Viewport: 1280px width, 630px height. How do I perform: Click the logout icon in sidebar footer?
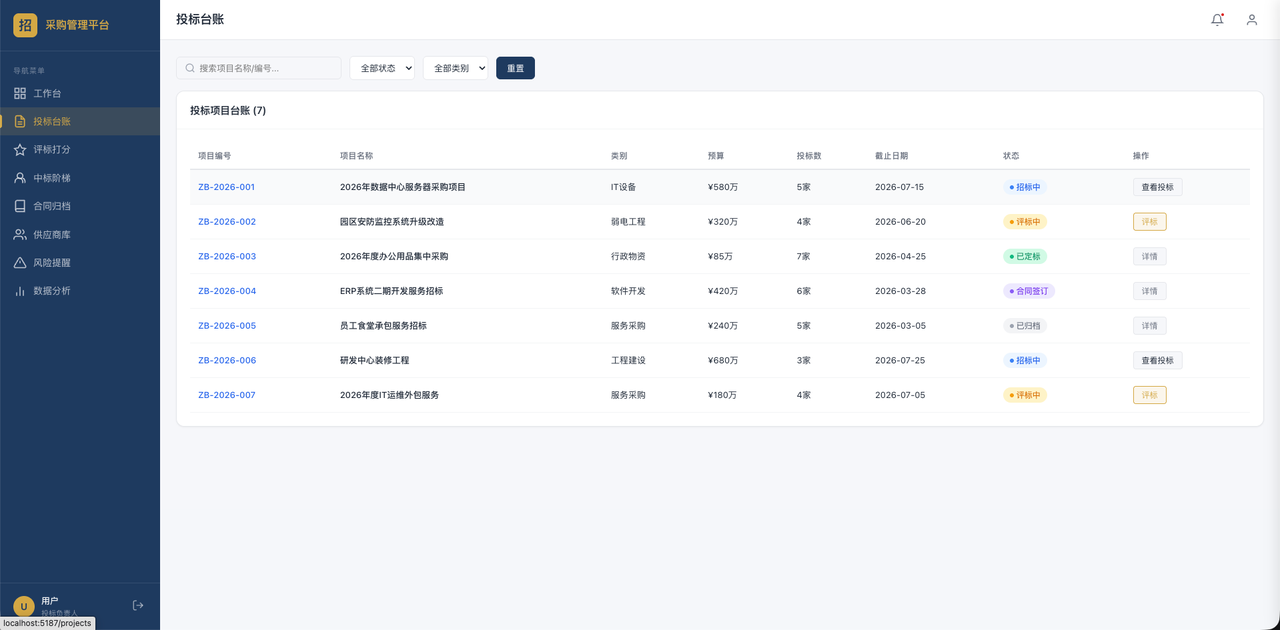(138, 605)
